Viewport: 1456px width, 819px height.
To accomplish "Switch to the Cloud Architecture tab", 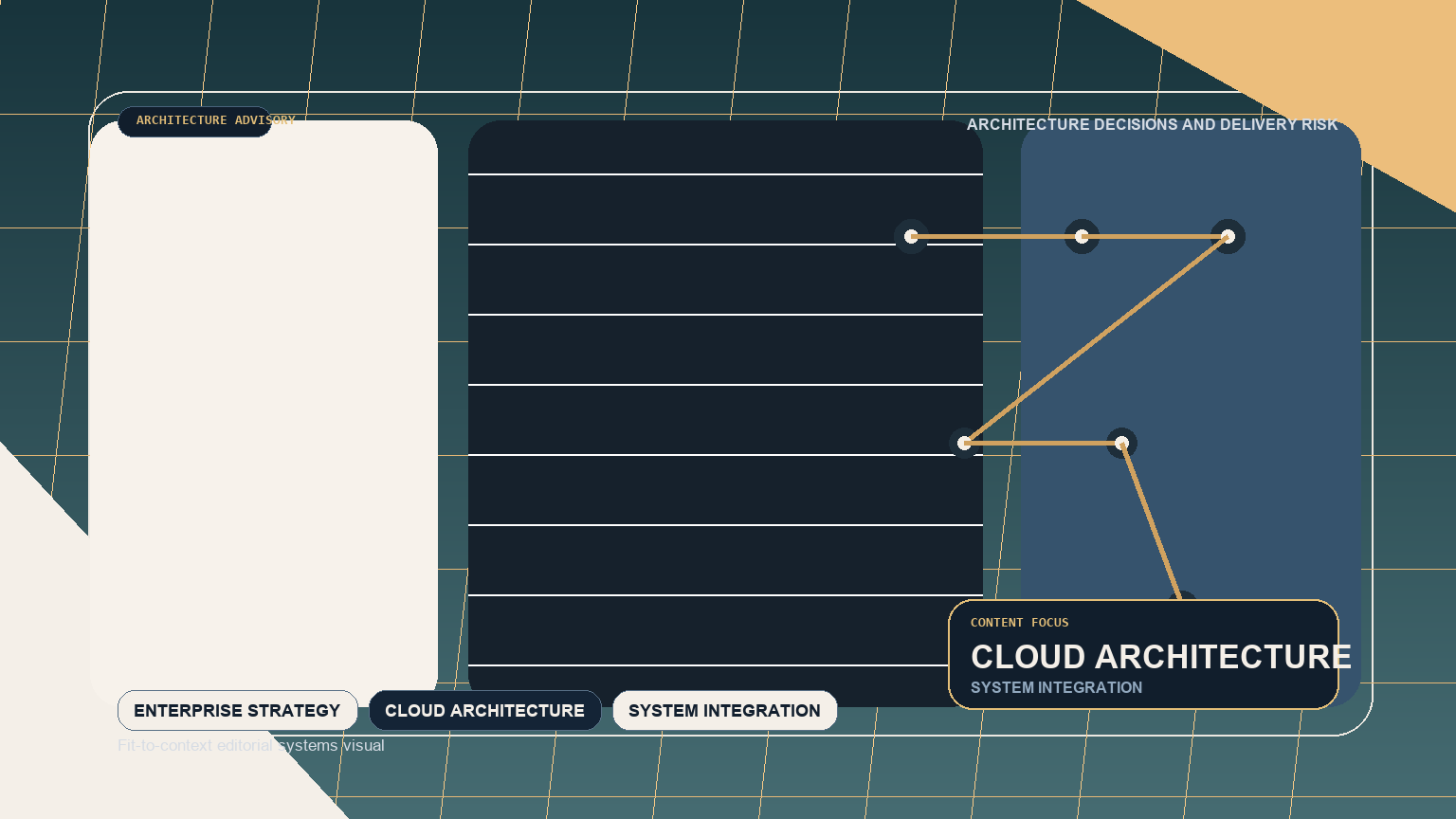I will click(484, 710).
